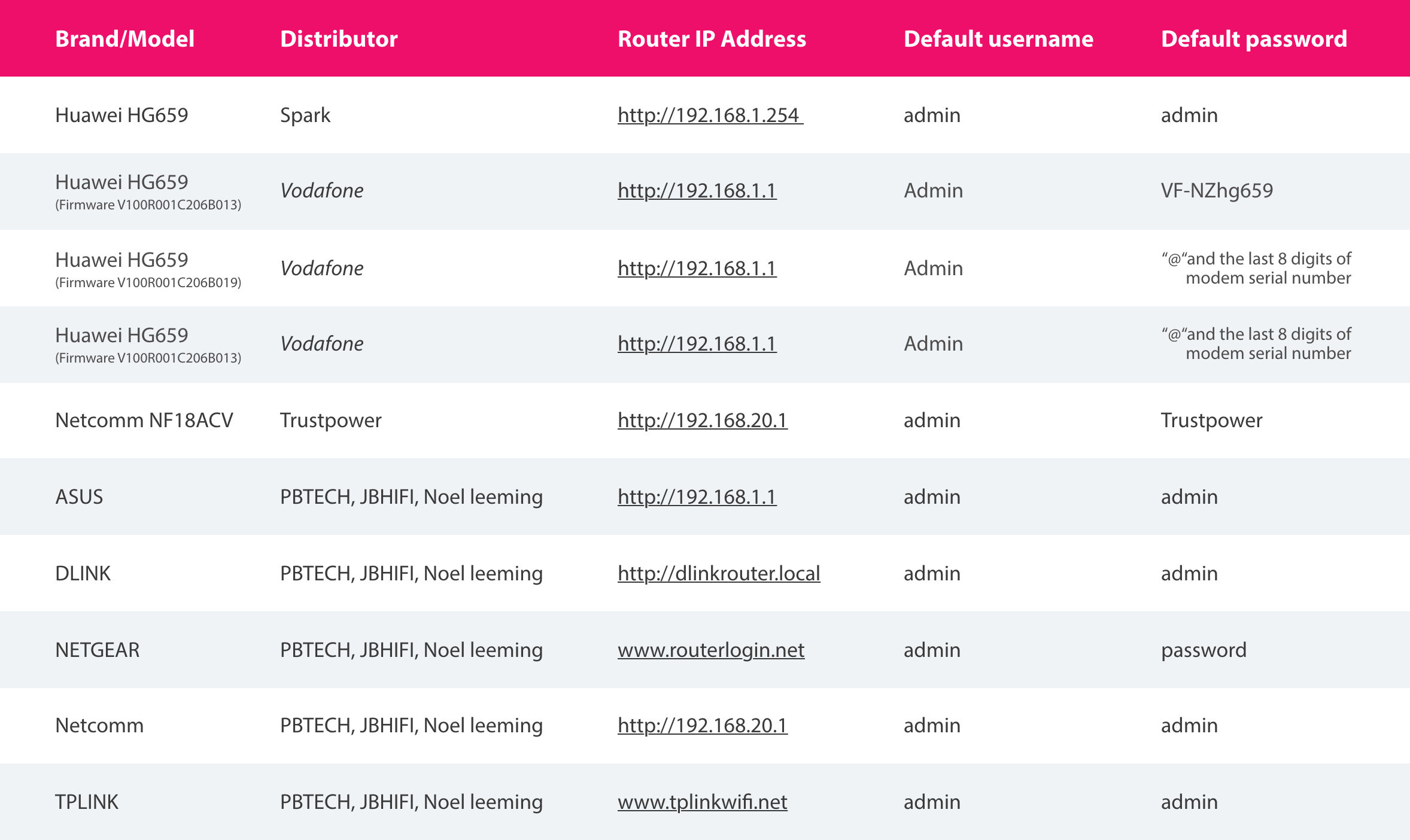Select the admin password in the Spark row
The width and height of the screenshot is (1410, 840).
coord(1189,115)
